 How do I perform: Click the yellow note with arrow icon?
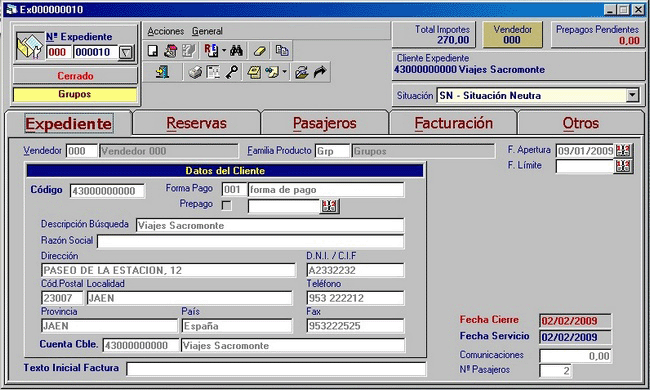click(x=272, y=73)
